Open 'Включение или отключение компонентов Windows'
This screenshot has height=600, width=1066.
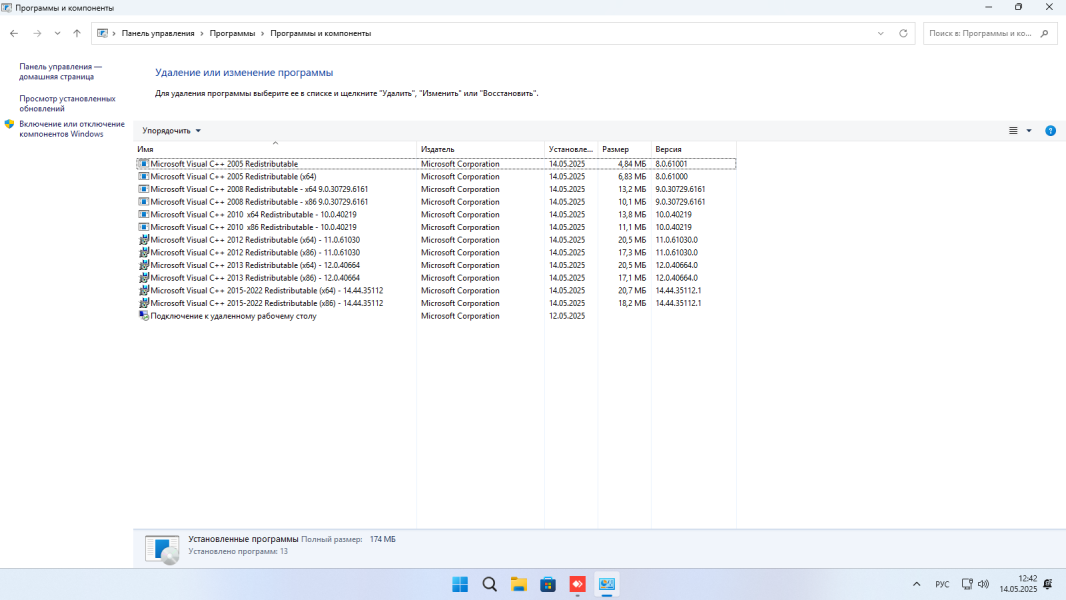click(72, 129)
